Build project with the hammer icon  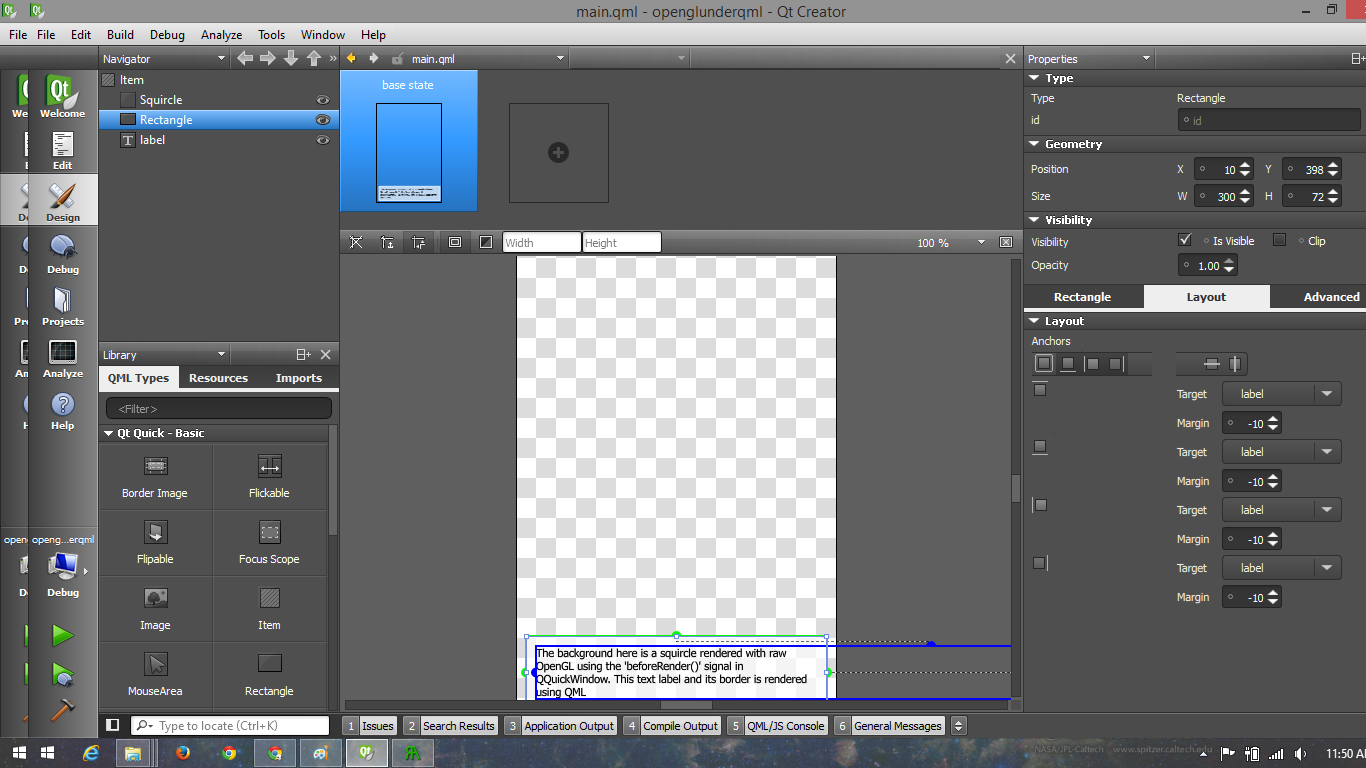click(x=63, y=709)
